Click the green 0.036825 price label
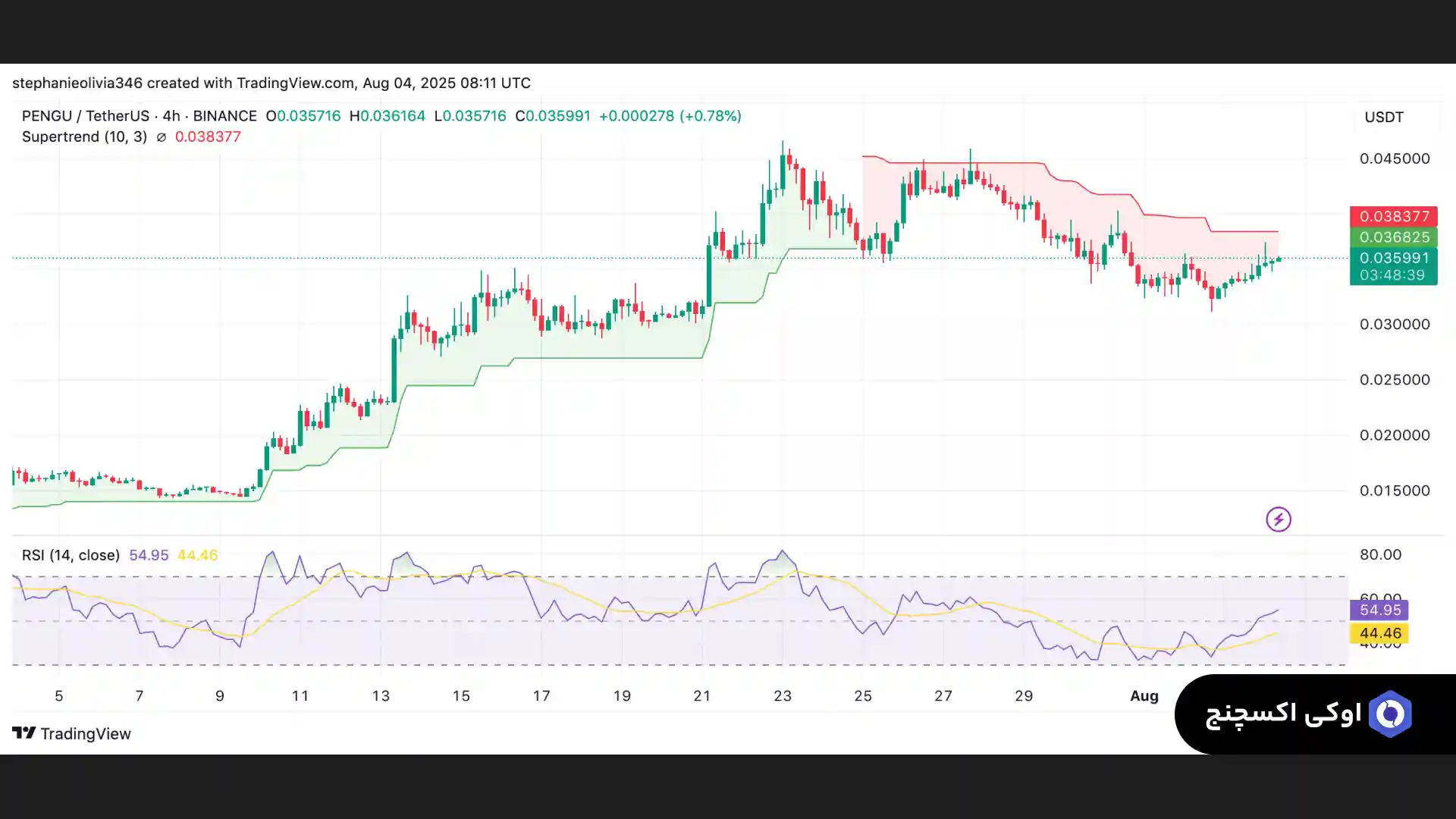1456x819 pixels. pos(1393,237)
